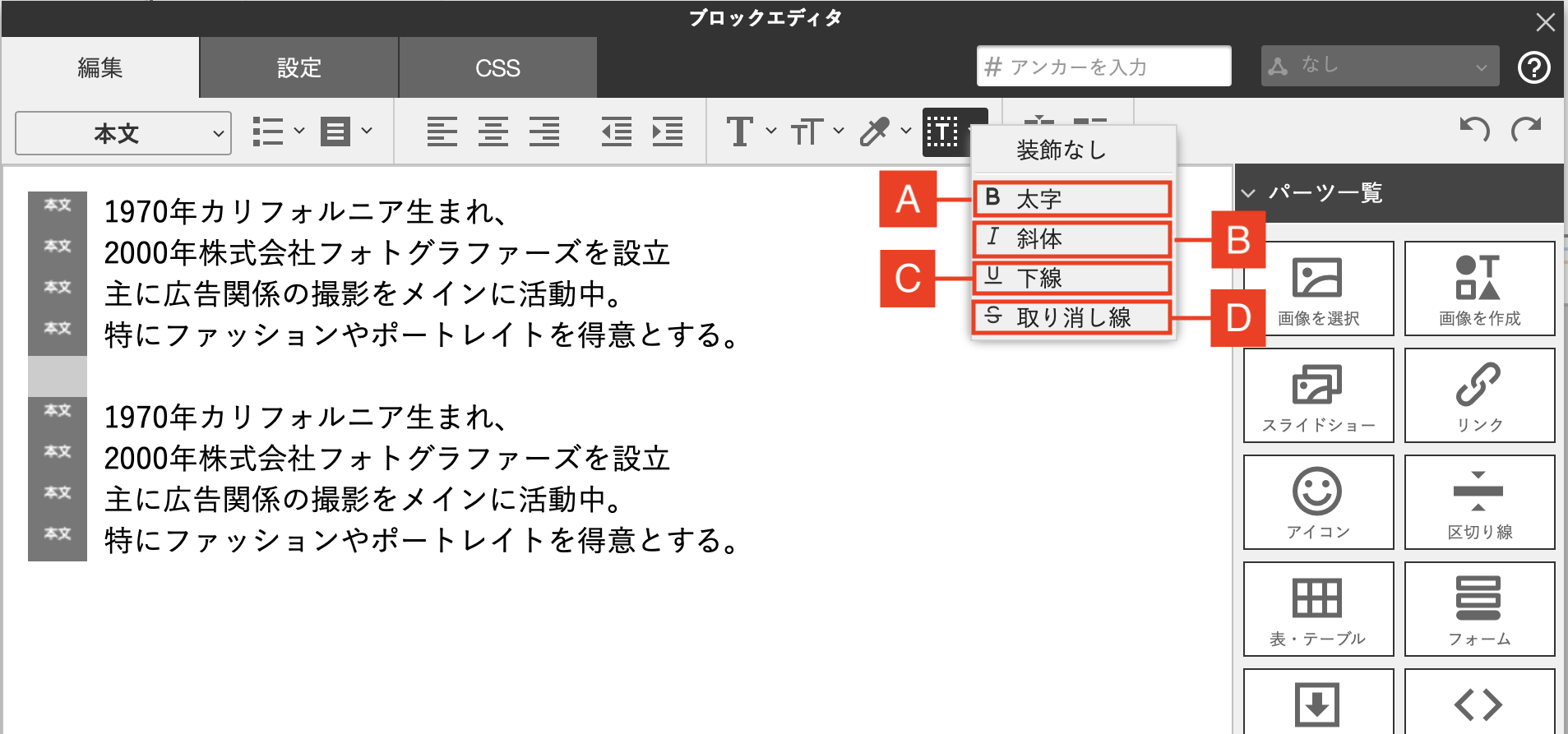Click the download arrow part icon
The image size is (1568, 734).
pyautogui.click(x=1318, y=704)
